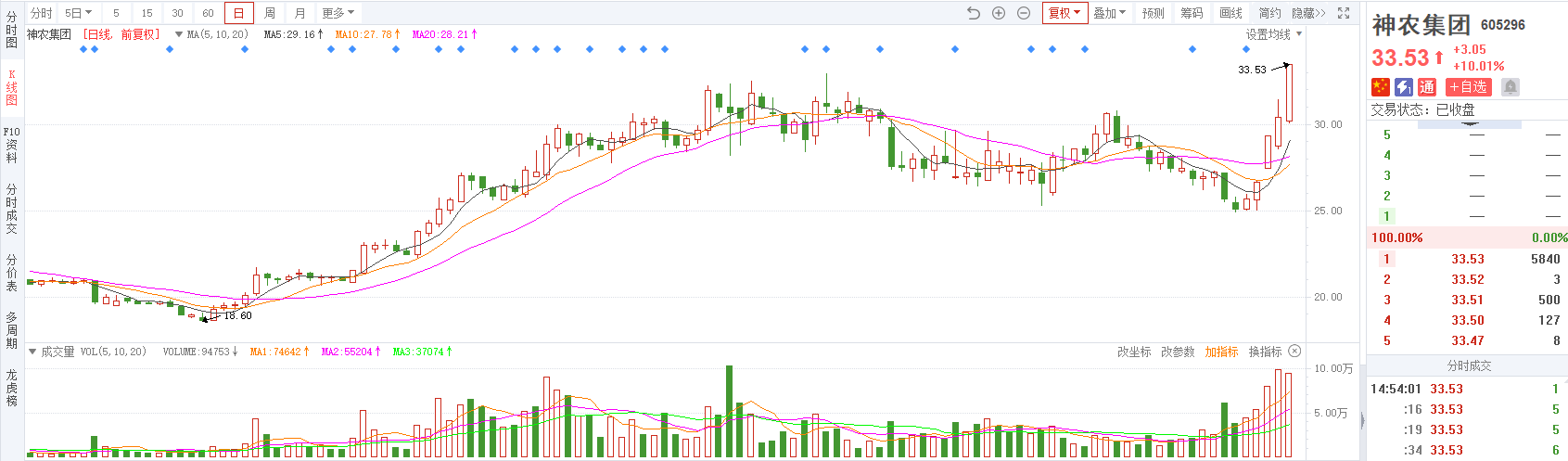Click the lightning bolt quick-trade icon
1568x461 pixels.
click(x=1404, y=87)
